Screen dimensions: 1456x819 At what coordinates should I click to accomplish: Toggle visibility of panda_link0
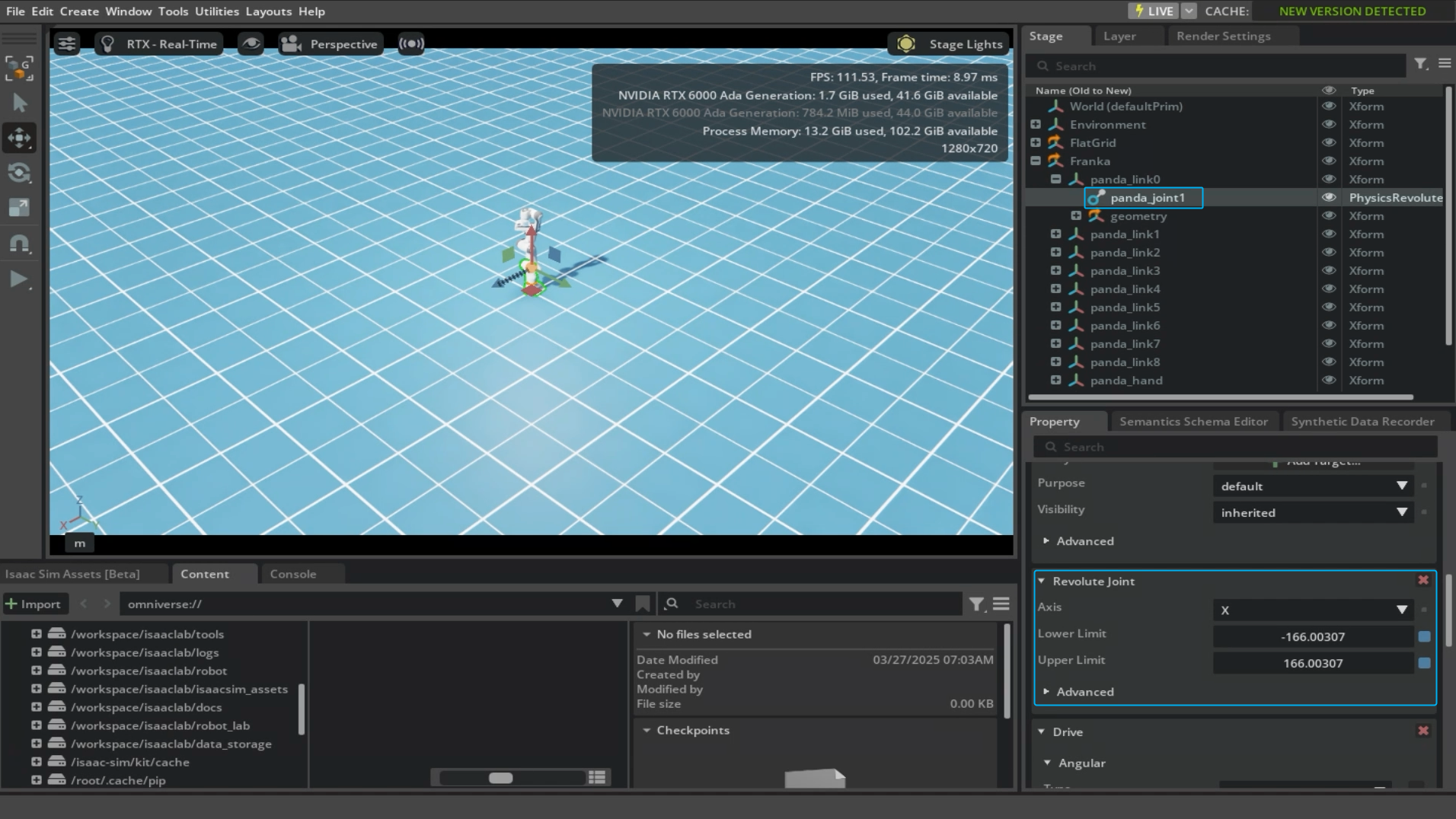point(1329,179)
